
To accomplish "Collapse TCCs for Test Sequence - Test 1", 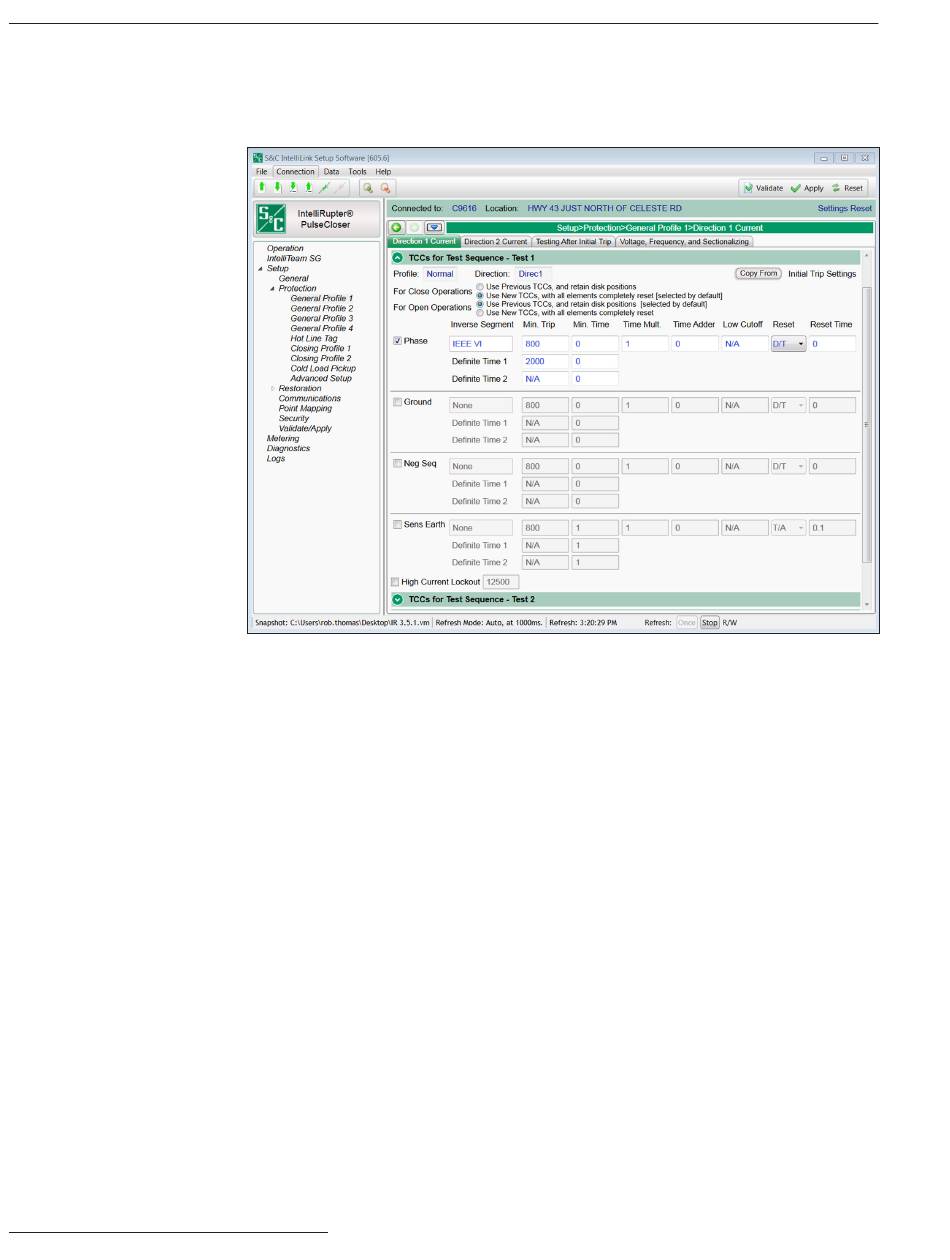I will pyautogui.click(x=398, y=258).
